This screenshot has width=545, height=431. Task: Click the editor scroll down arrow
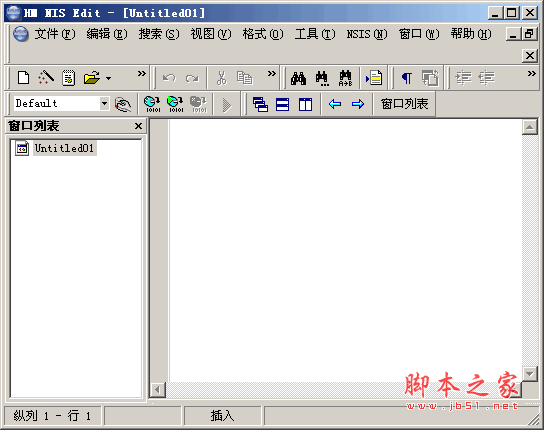tap(530, 374)
